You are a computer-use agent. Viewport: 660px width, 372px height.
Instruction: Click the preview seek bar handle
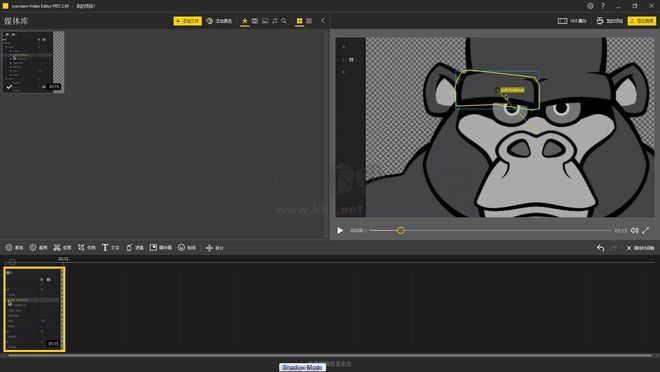[x=401, y=230]
